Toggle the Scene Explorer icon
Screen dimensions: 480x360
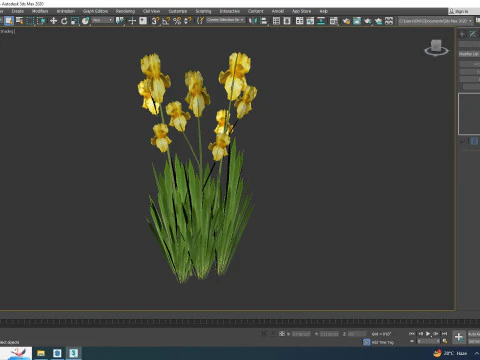coord(276,21)
